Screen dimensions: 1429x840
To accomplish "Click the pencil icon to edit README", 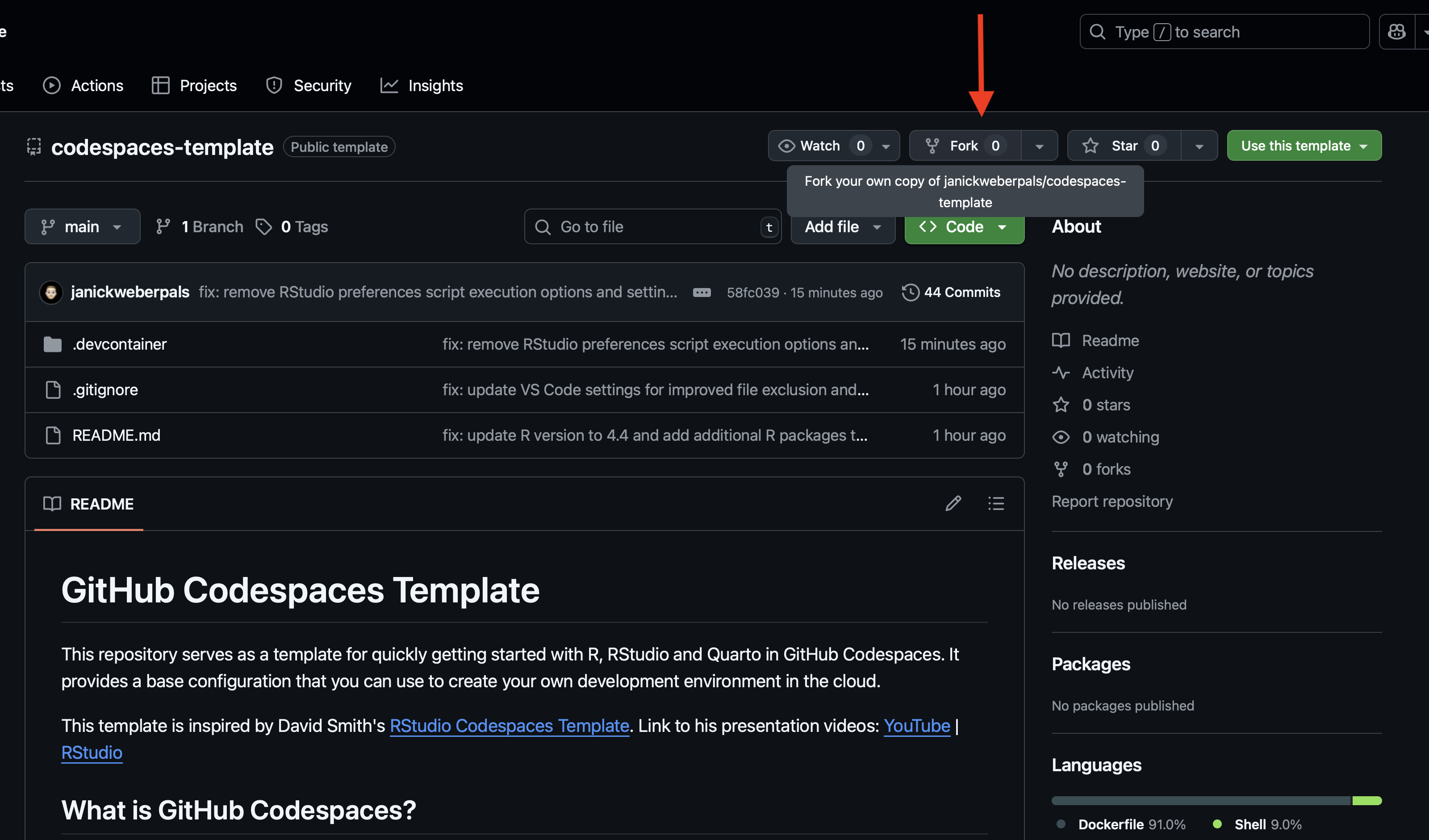I will (x=953, y=503).
